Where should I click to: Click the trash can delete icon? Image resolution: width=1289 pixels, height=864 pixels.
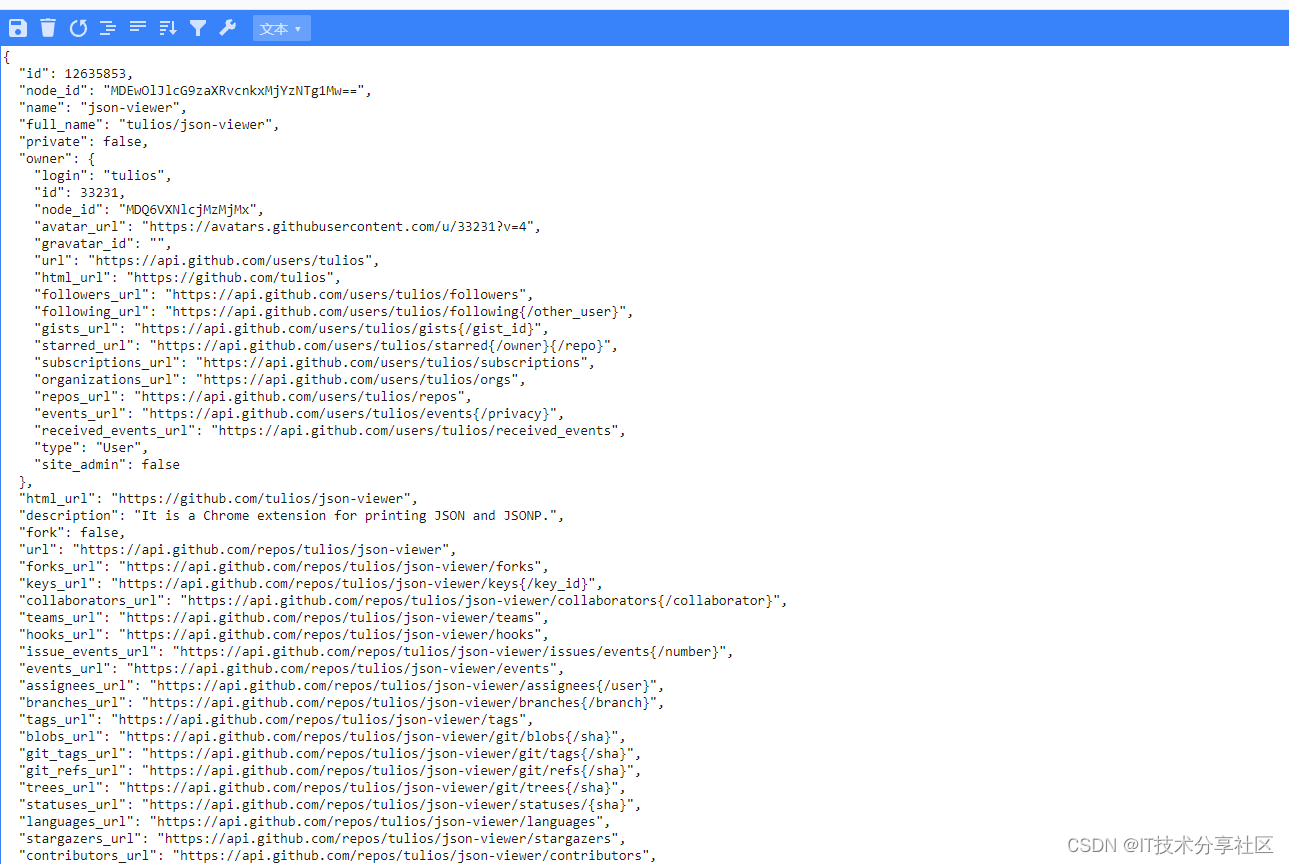point(48,28)
